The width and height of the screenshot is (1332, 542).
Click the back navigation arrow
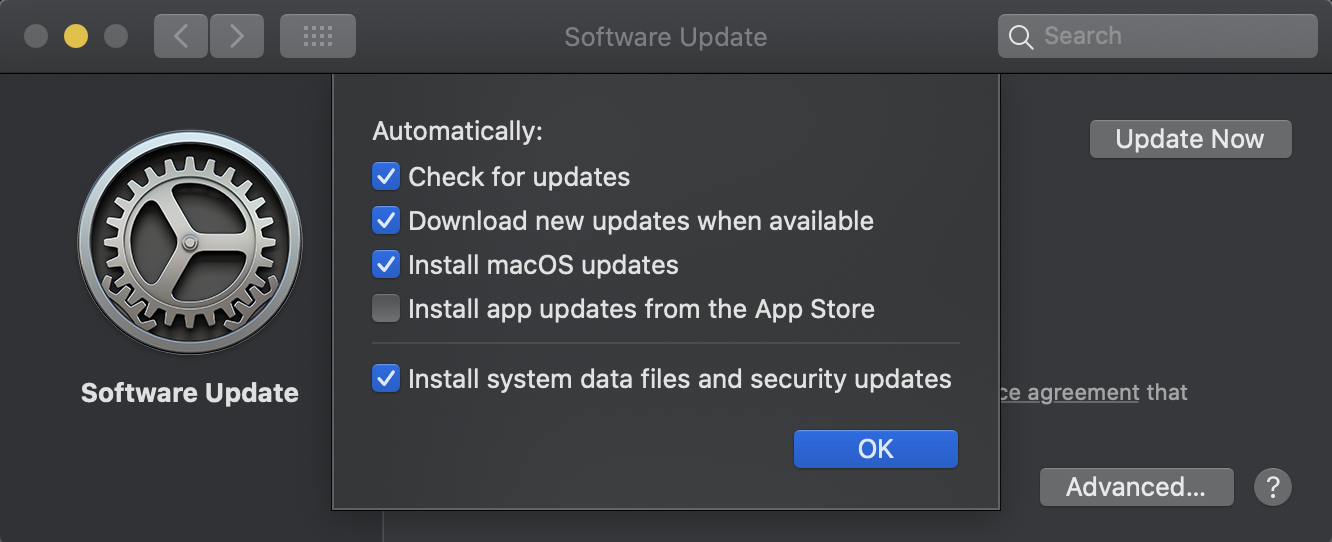coord(181,36)
